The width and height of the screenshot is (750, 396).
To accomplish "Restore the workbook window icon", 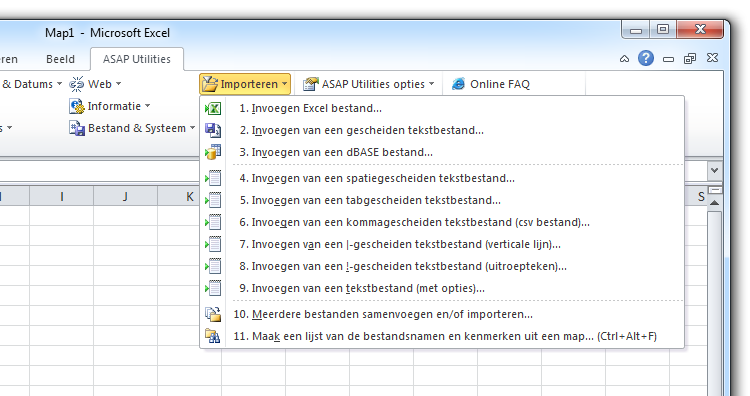I will 690,59.
